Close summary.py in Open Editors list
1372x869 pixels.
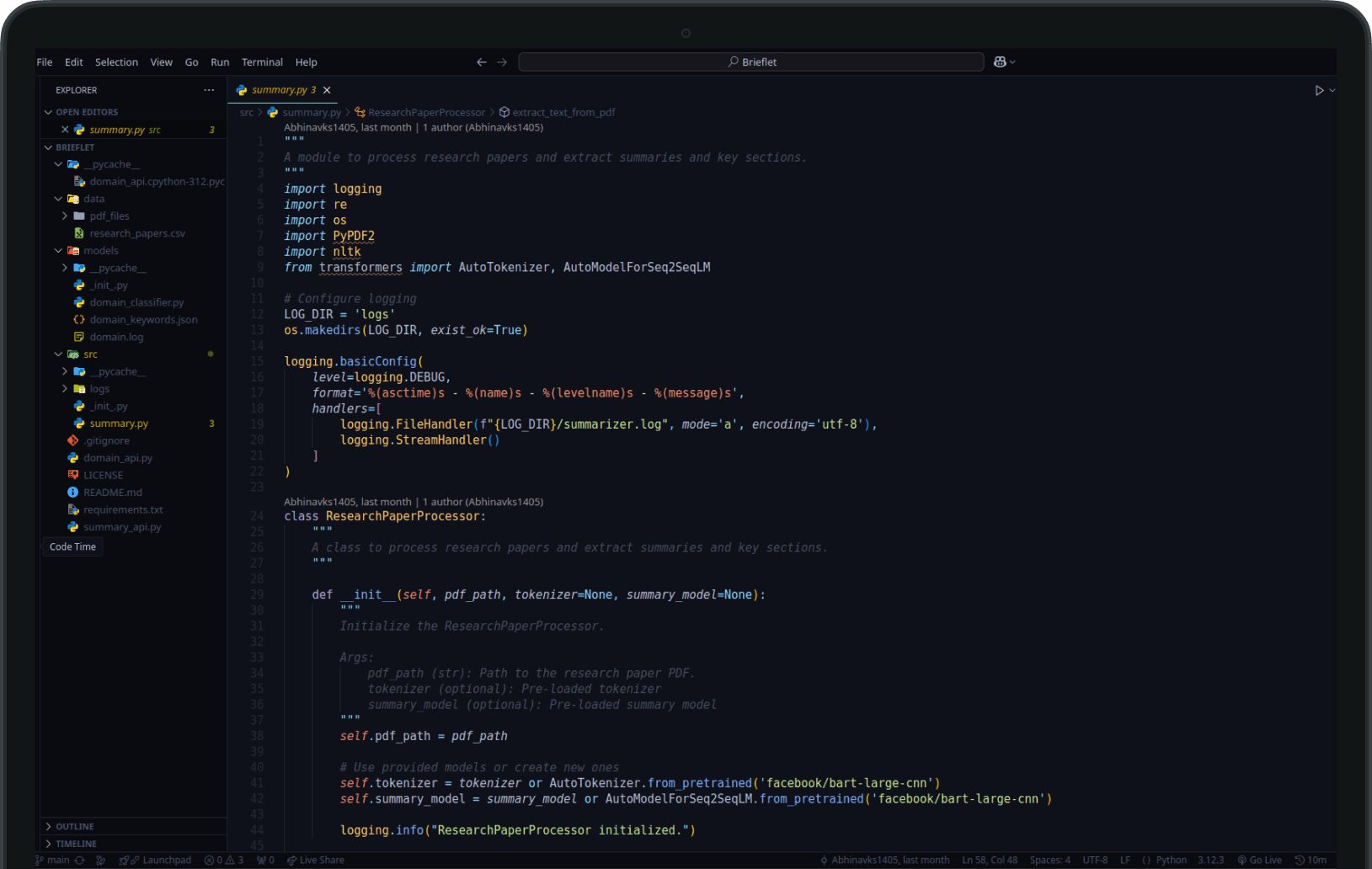(x=65, y=130)
